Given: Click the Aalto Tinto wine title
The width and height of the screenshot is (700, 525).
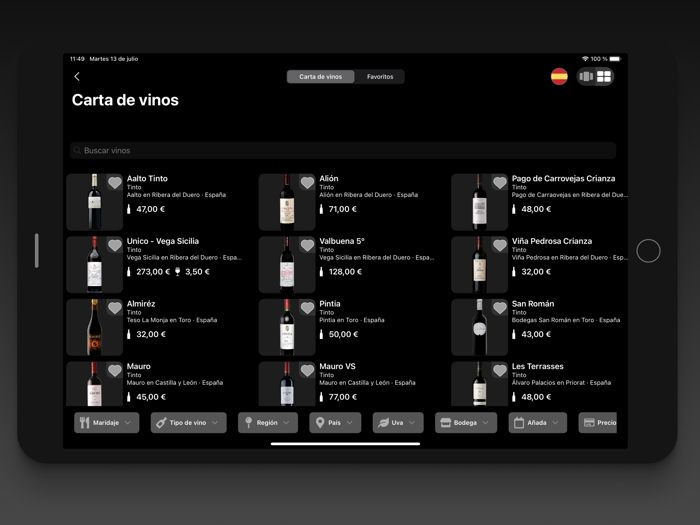Looking at the screenshot, I should tap(147, 178).
